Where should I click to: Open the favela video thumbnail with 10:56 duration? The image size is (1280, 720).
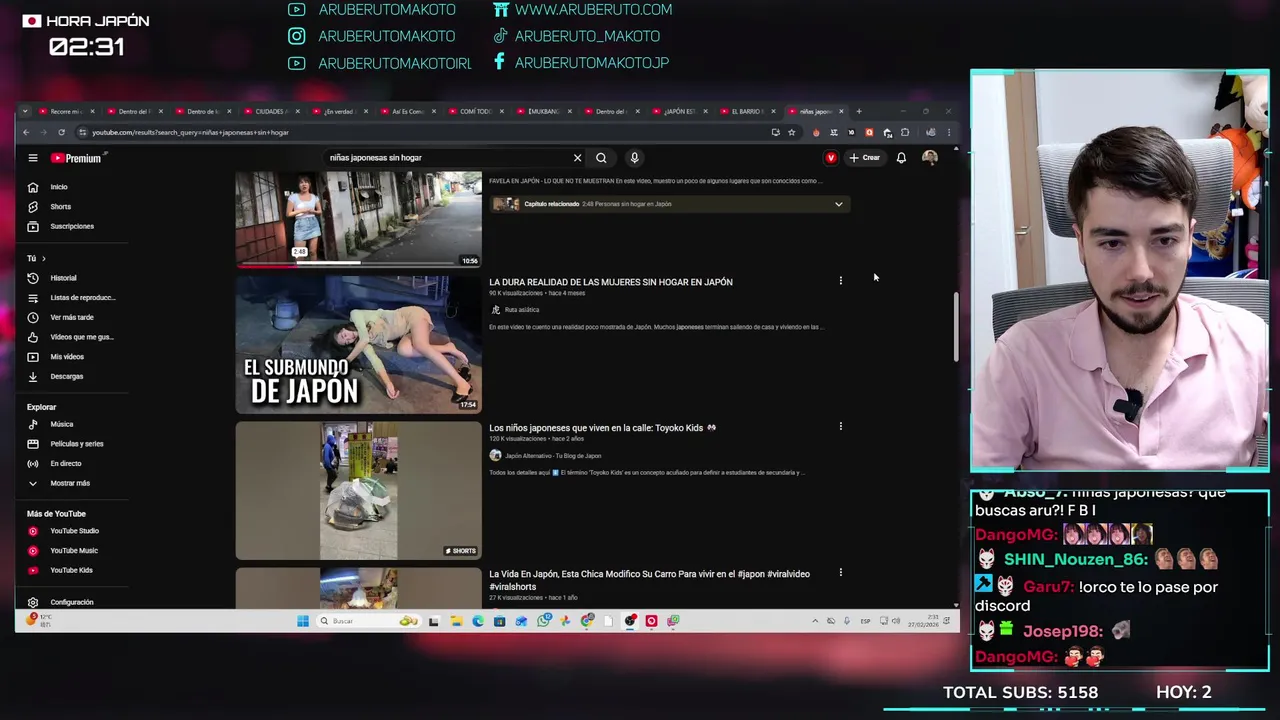coord(358,219)
